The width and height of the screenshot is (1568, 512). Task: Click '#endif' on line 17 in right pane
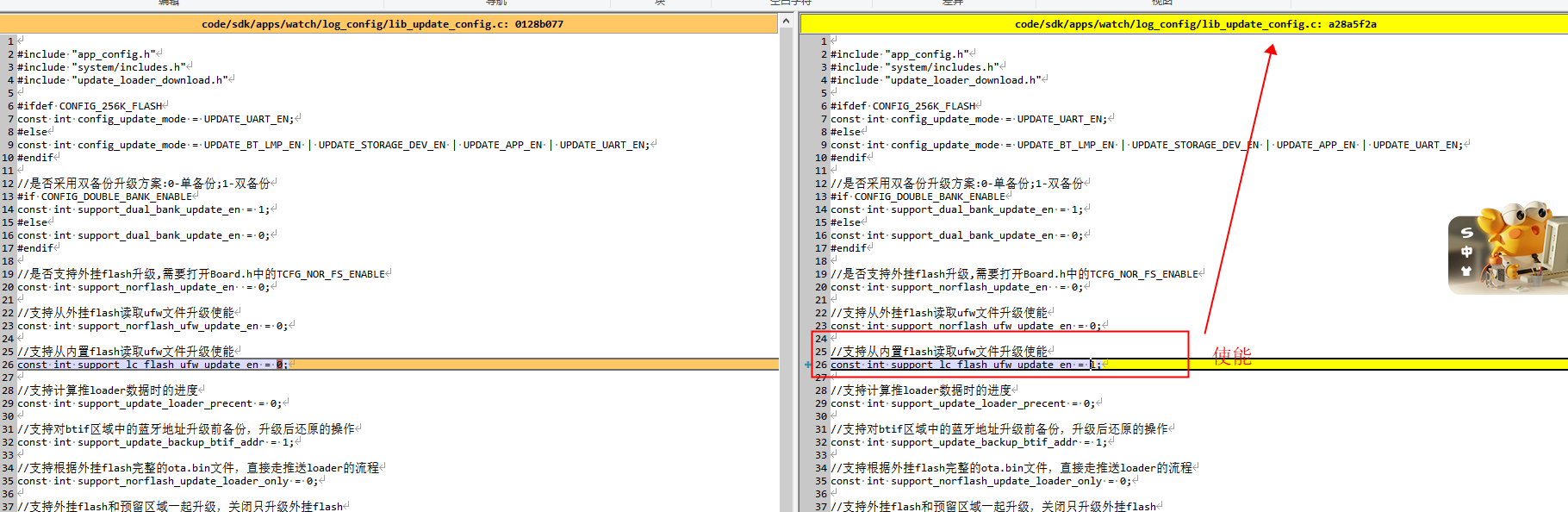point(849,248)
